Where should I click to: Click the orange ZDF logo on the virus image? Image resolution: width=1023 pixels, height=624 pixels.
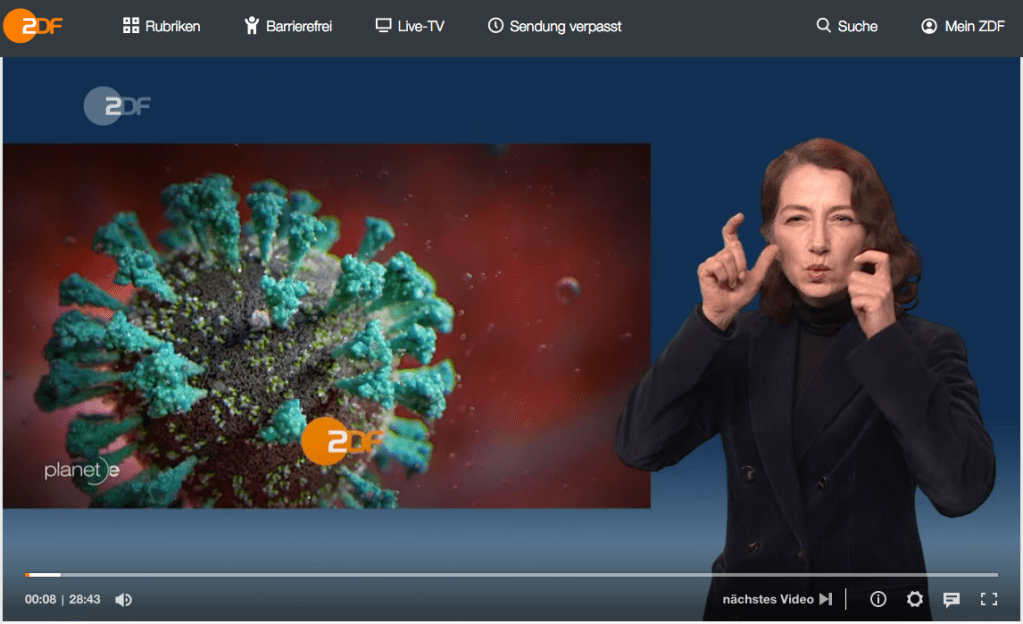[x=337, y=441]
